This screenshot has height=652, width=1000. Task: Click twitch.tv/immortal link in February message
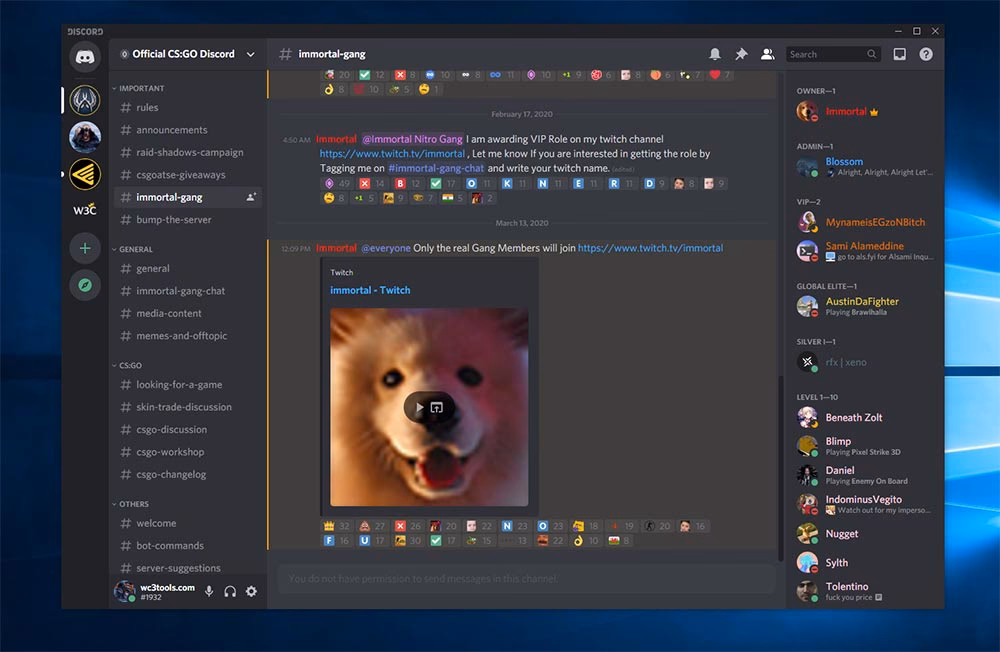point(392,154)
